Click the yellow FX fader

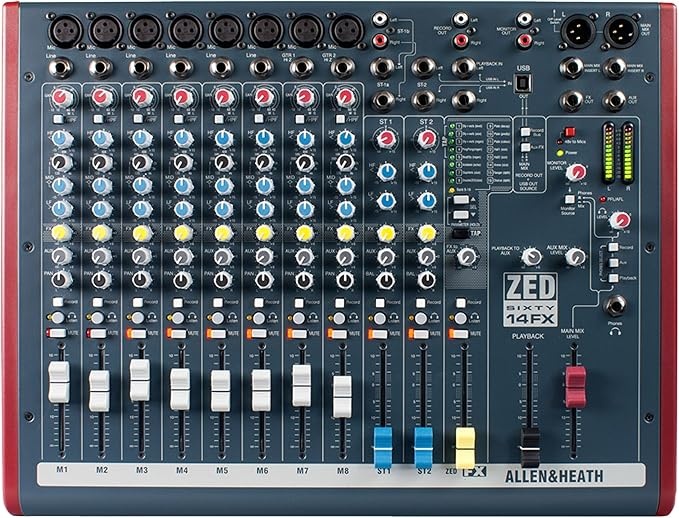pyautogui.click(x=465, y=448)
